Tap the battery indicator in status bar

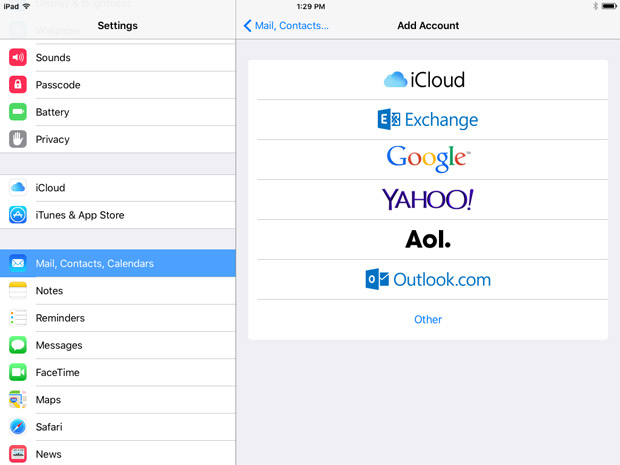[x=609, y=6]
